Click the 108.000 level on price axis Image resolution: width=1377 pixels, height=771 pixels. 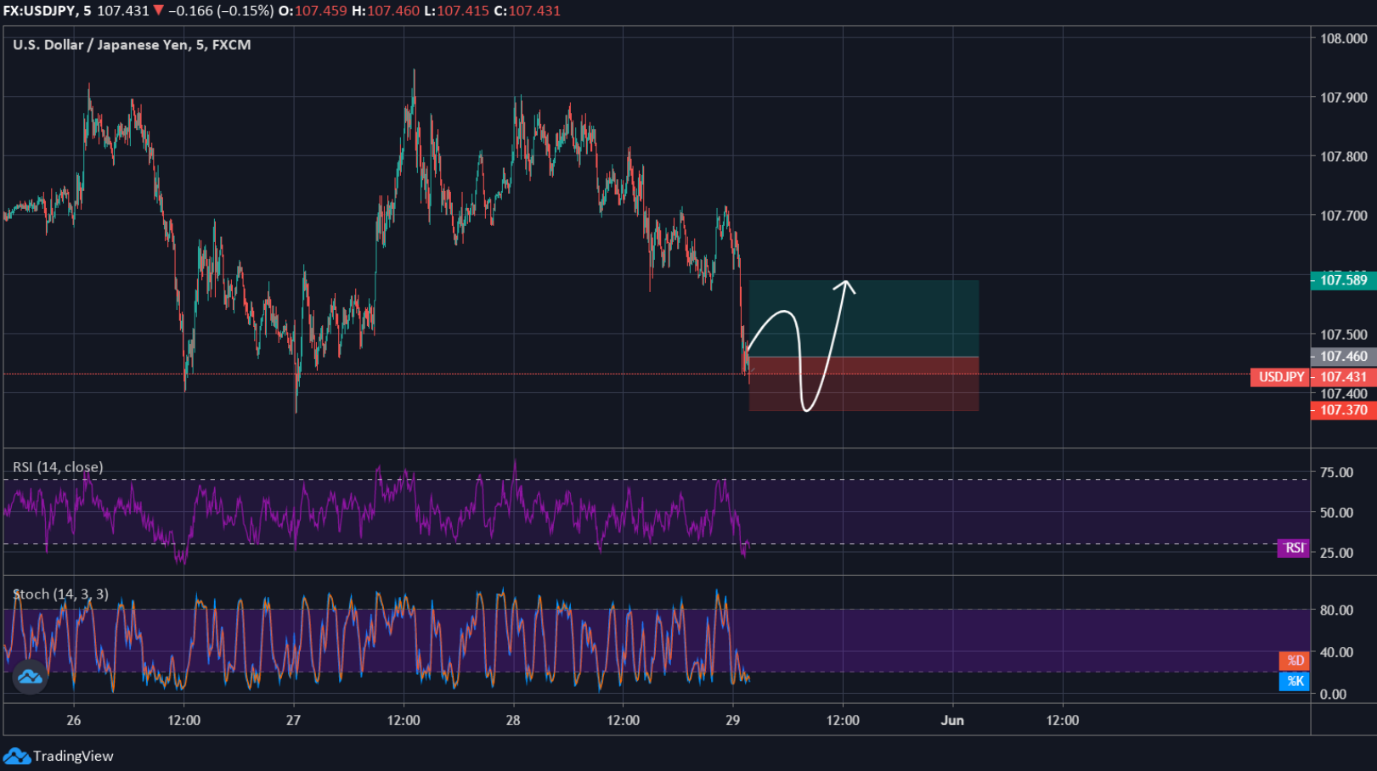pyautogui.click(x=1343, y=39)
